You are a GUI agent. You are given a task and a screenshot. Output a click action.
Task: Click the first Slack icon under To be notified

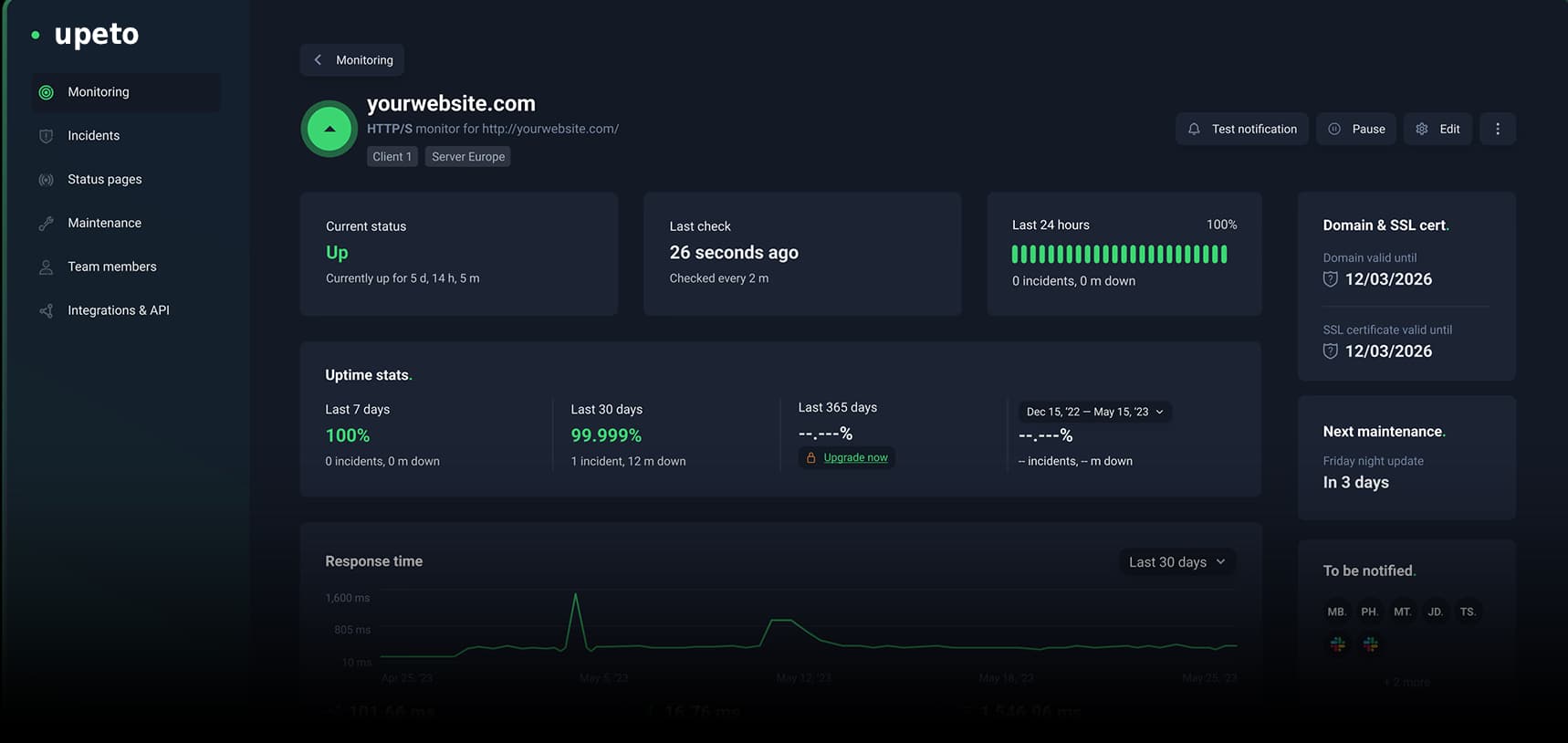pyautogui.click(x=1338, y=644)
